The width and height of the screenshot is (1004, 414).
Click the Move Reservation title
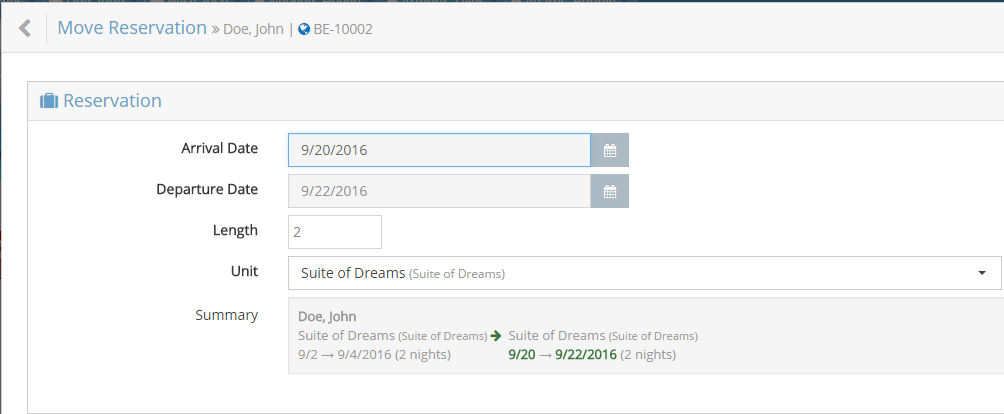click(x=132, y=28)
